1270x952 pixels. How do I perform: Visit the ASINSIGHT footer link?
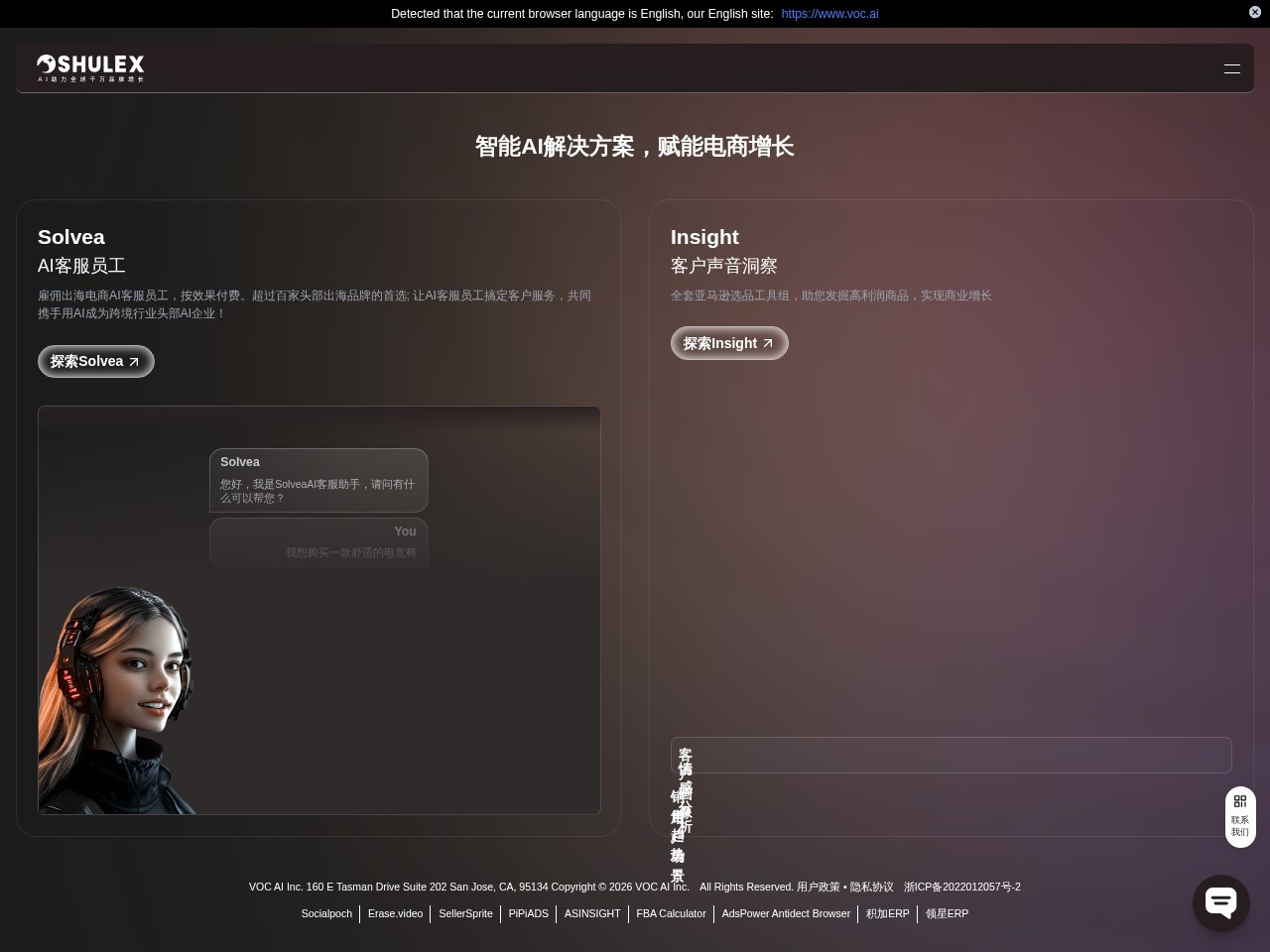[592, 913]
